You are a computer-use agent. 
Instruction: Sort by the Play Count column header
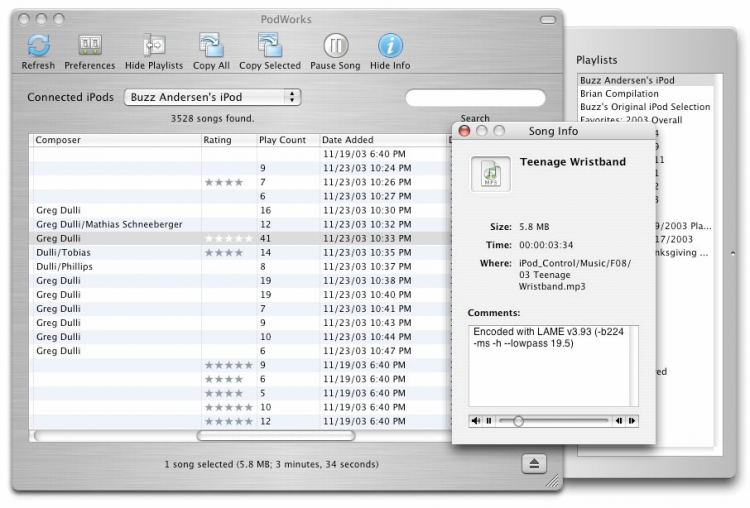tap(288, 140)
